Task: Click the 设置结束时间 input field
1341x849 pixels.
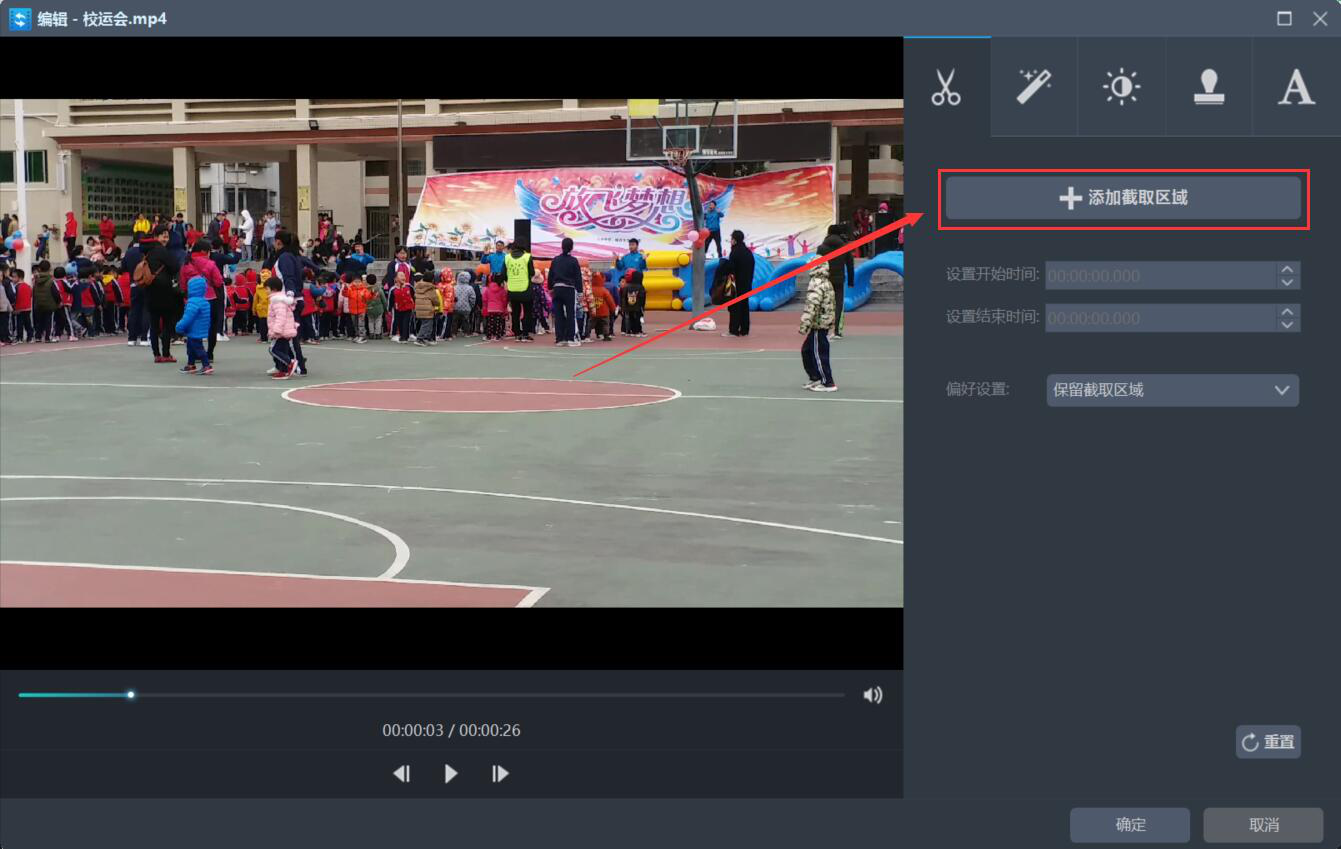Action: [x=1161, y=318]
